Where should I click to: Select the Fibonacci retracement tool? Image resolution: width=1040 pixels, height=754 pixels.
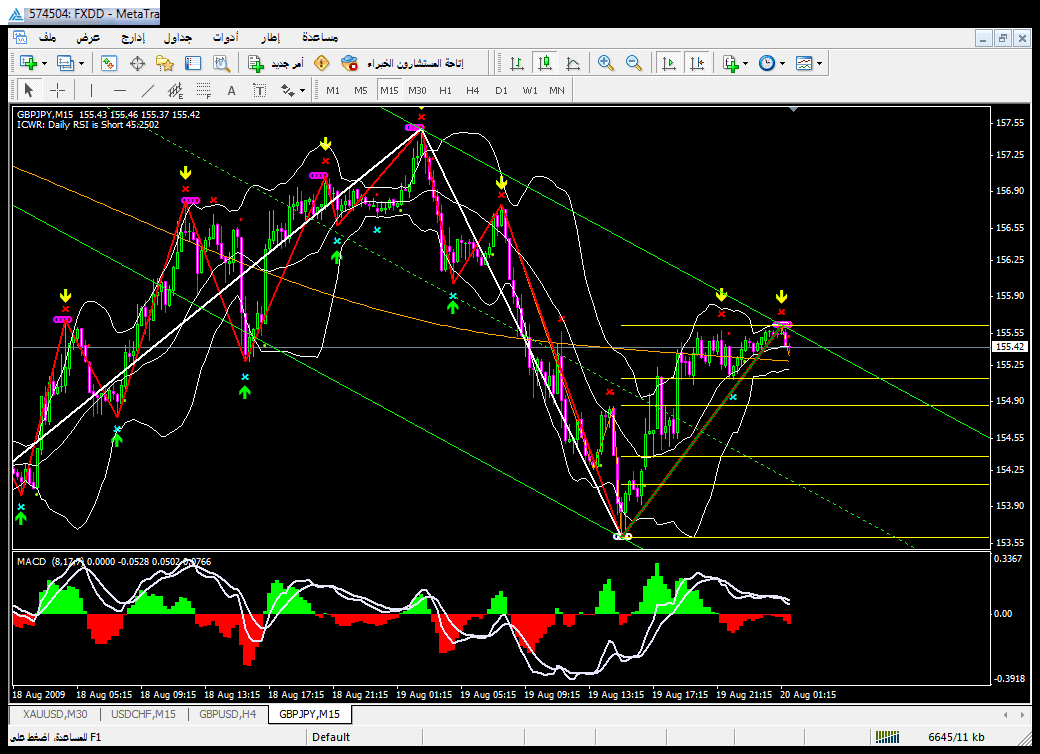coord(205,90)
